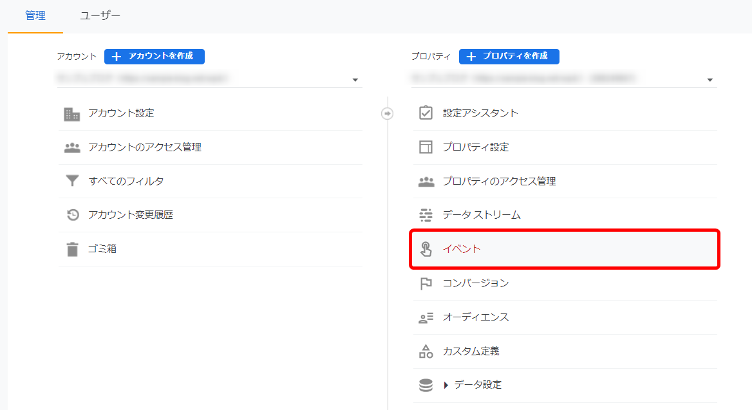
Task: Open コンバージョン
Action: pyautogui.click(x=476, y=283)
